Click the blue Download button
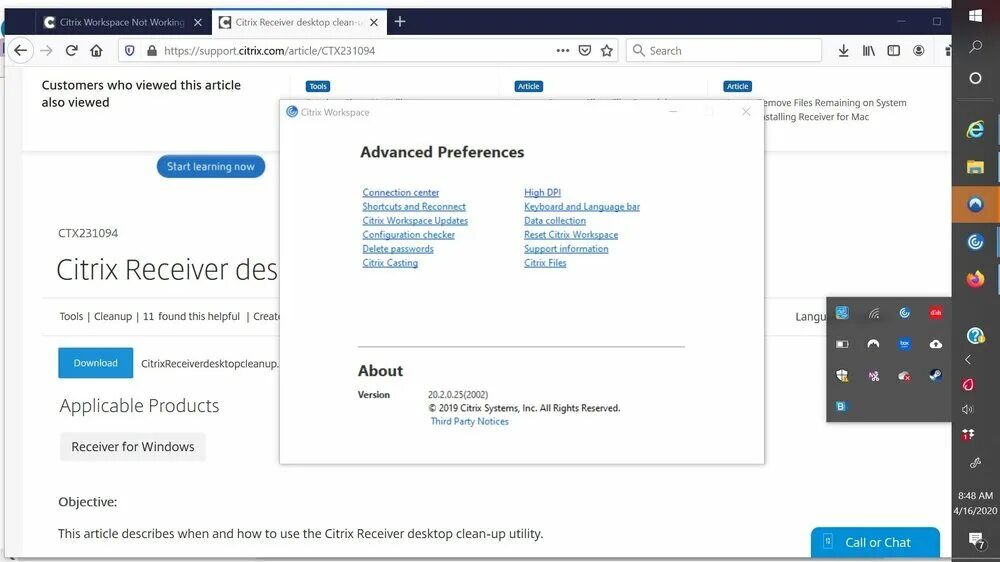Viewport: 1000px width, 562px height. (x=96, y=363)
